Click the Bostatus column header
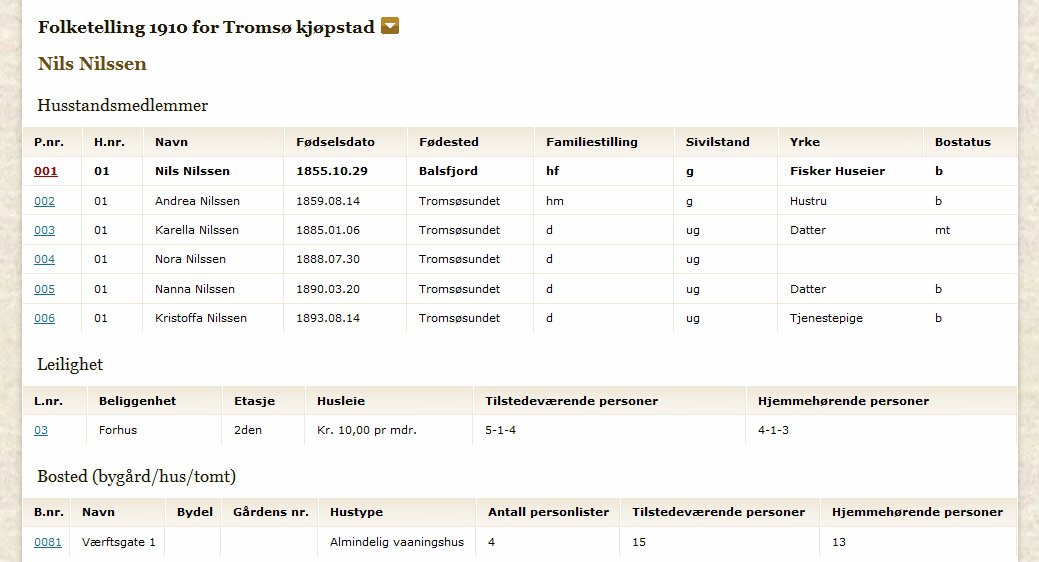 click(963, 142)
